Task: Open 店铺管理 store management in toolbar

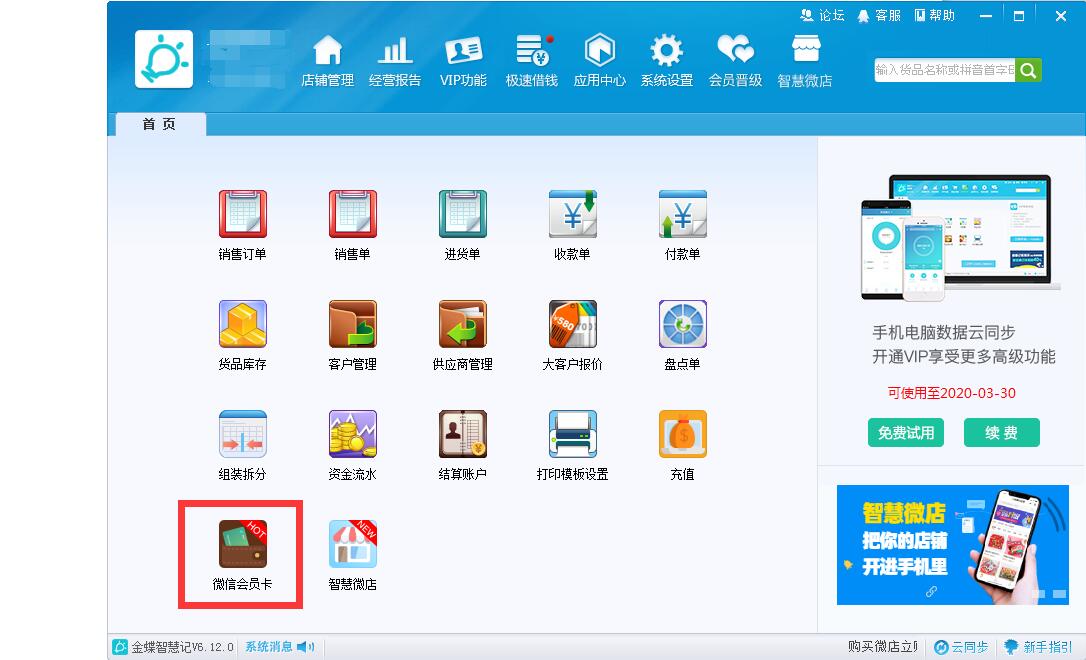Action: point(328,61)
